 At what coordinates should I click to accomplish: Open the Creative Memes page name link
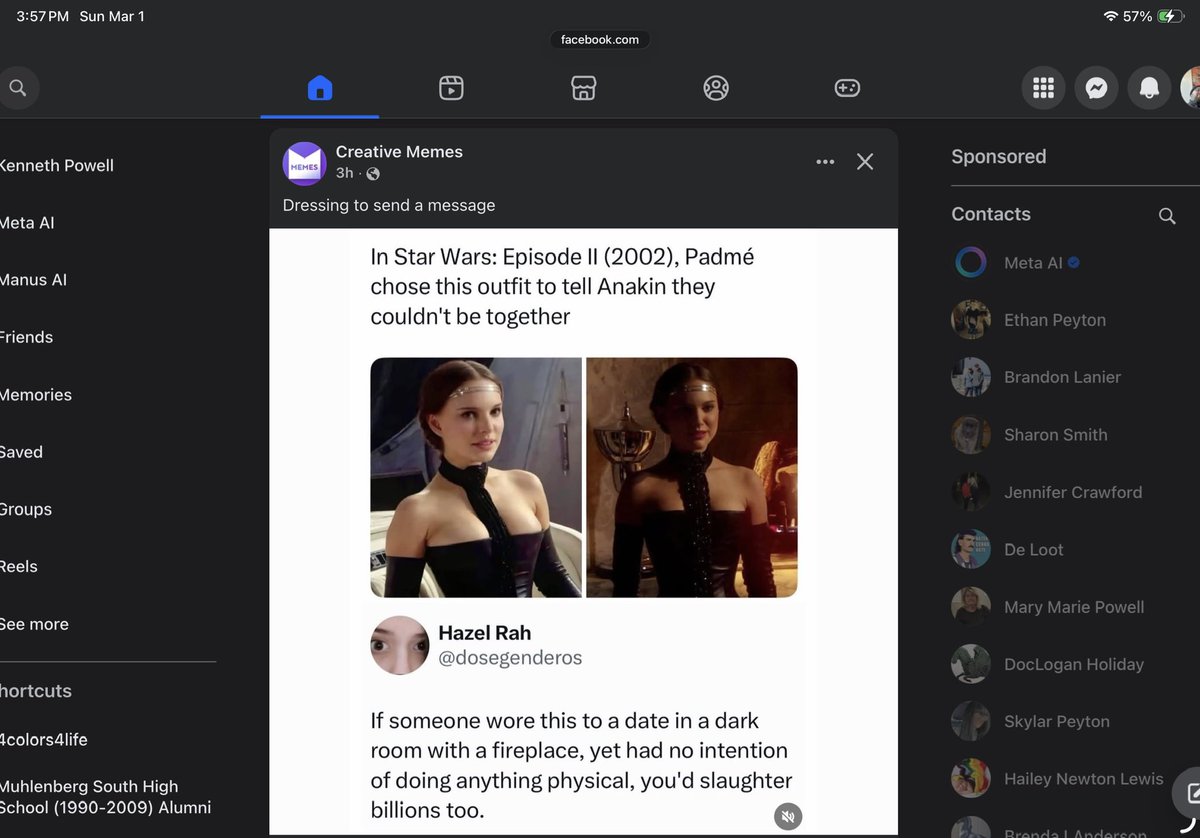point(399,152)
